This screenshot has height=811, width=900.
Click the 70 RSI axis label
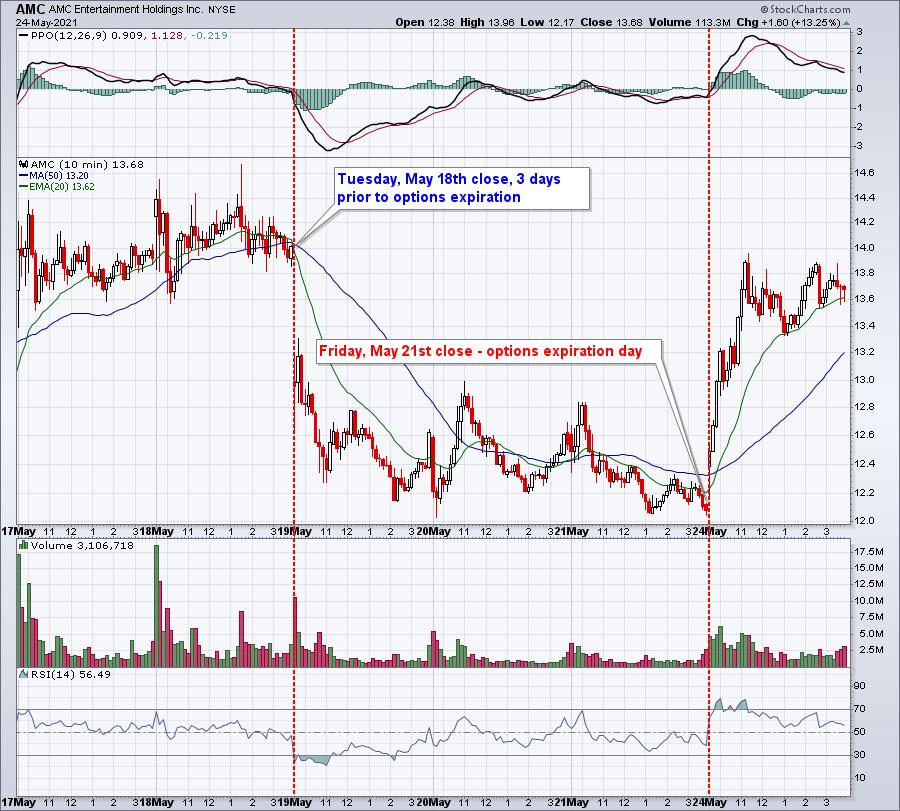pos(860,708)
